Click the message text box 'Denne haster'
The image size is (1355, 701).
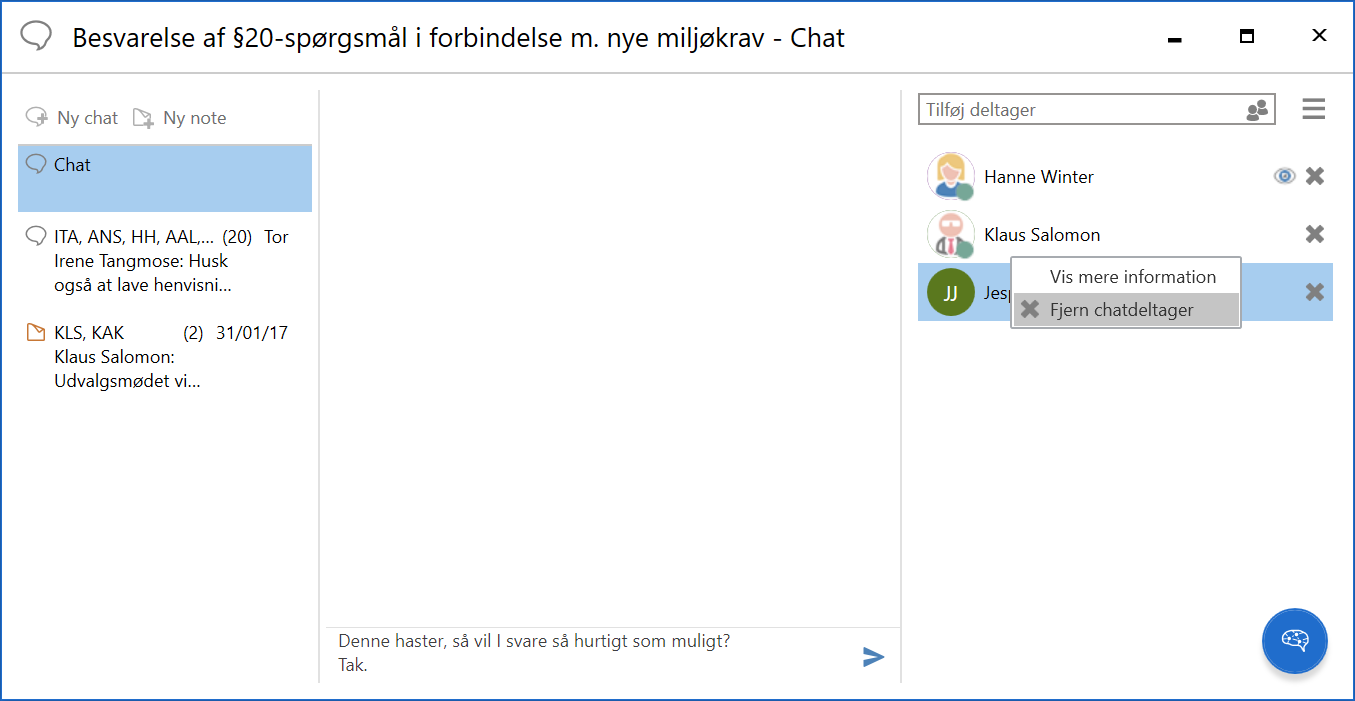coord(590,653)
